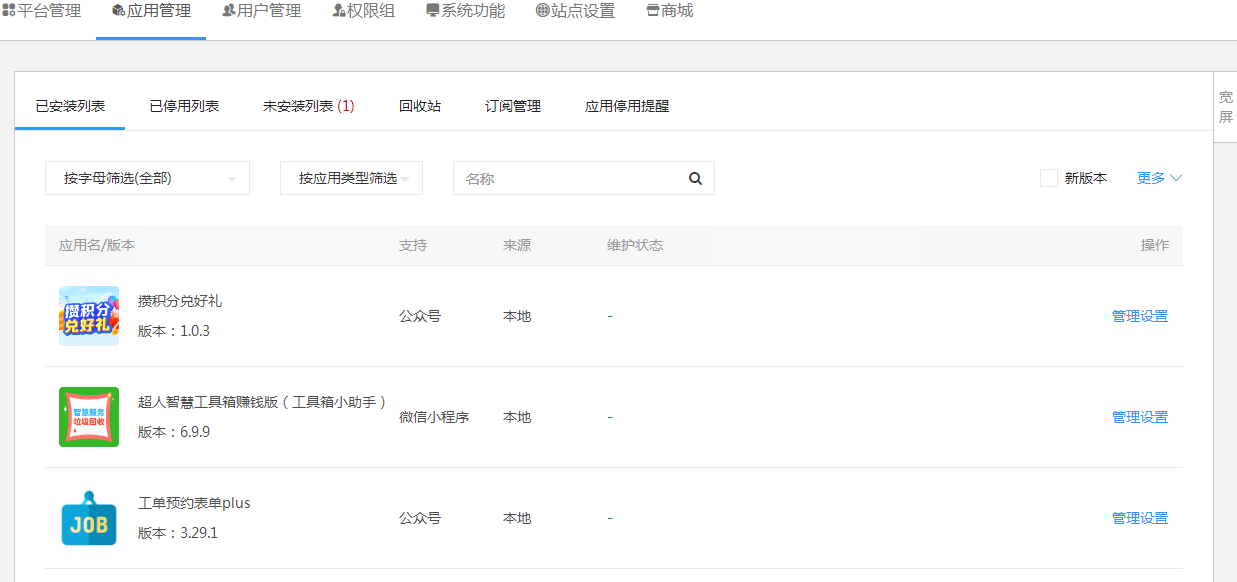
Task: Open the 应用停用提醒 tab
Action: pyautogui.click(x=627, y=106)
